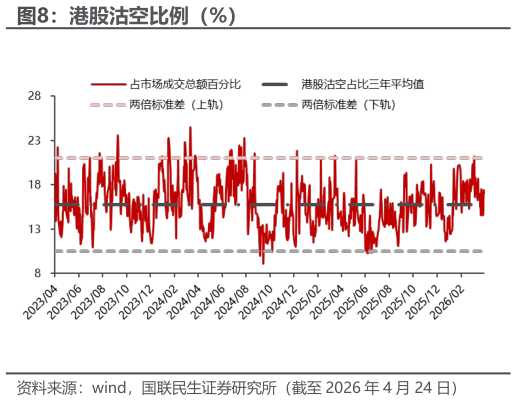Click the chart title 图8：港股沽空比例
Screen dimensions: 516x401
pos(127,16)
